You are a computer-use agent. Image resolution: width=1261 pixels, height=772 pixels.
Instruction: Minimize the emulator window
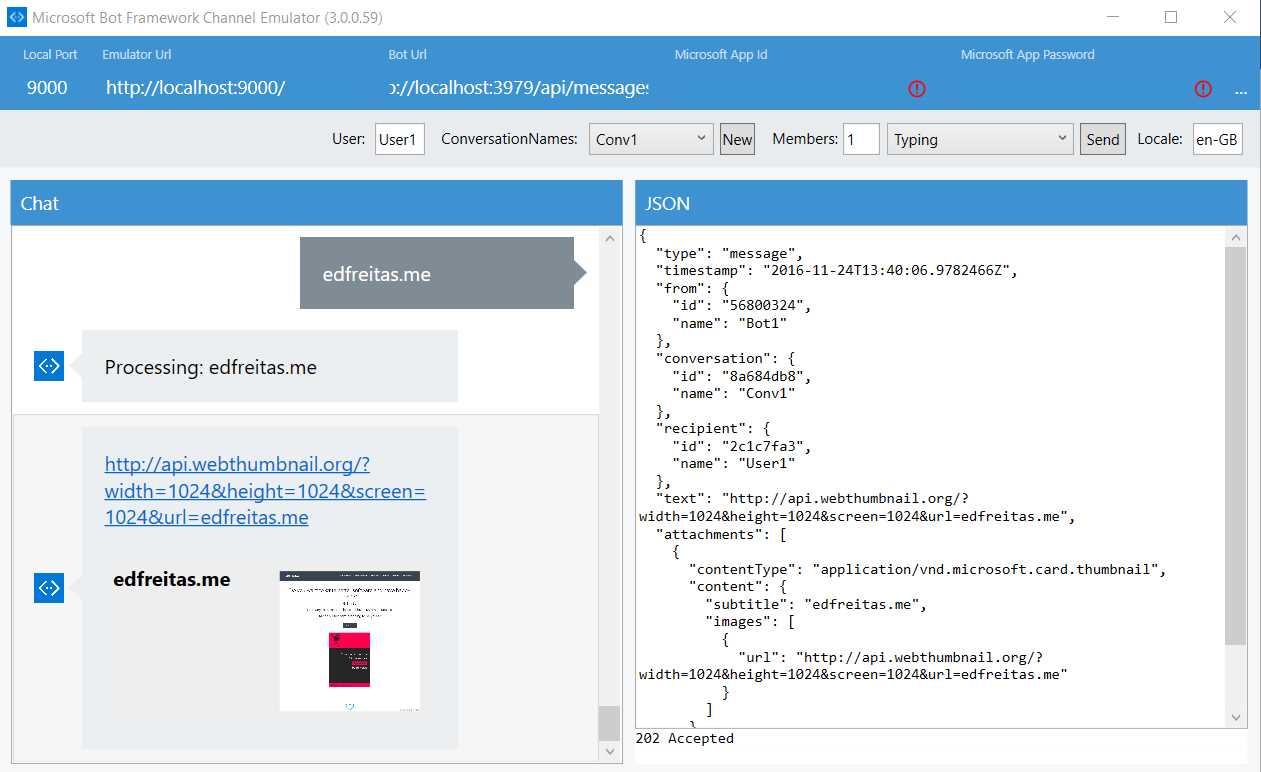click(x=1113, y=17)
